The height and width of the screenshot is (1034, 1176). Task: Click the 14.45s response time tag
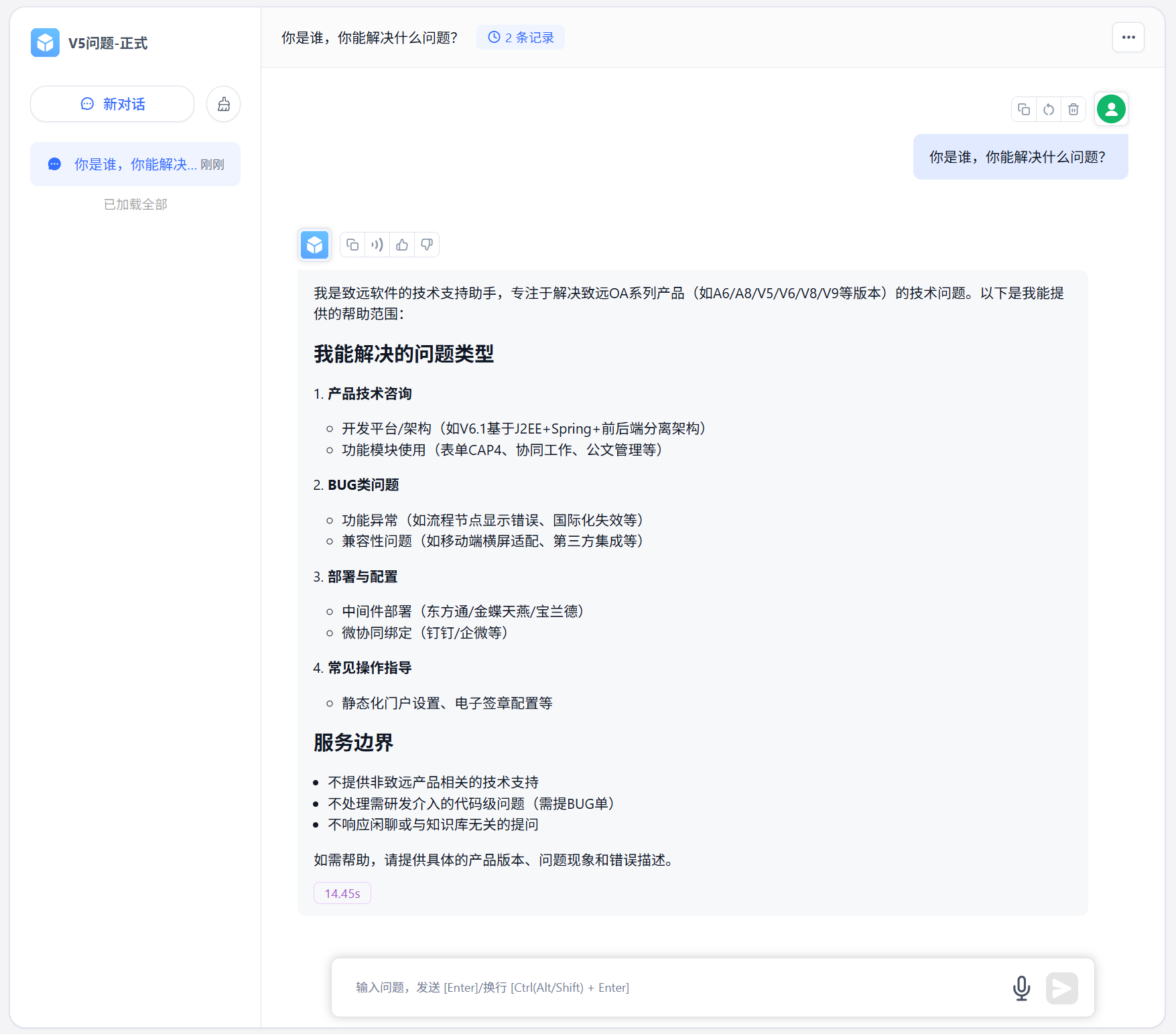pos(342,893)
